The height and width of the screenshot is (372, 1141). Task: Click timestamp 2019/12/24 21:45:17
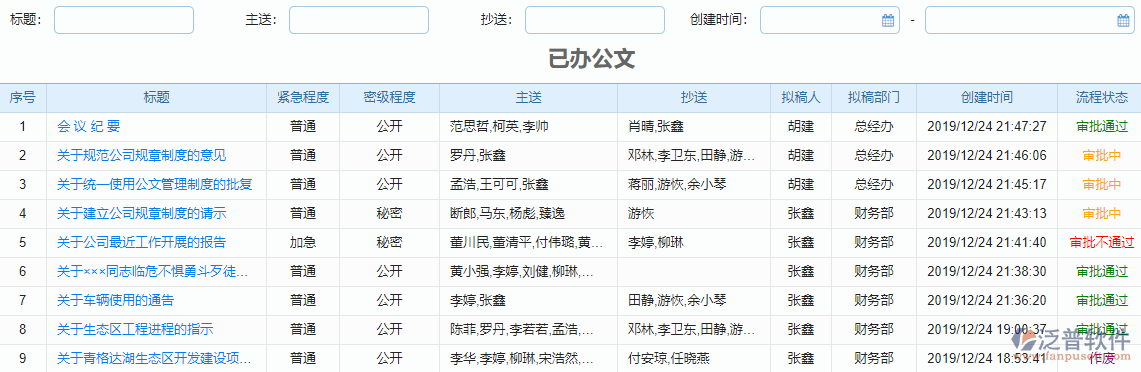987,185
